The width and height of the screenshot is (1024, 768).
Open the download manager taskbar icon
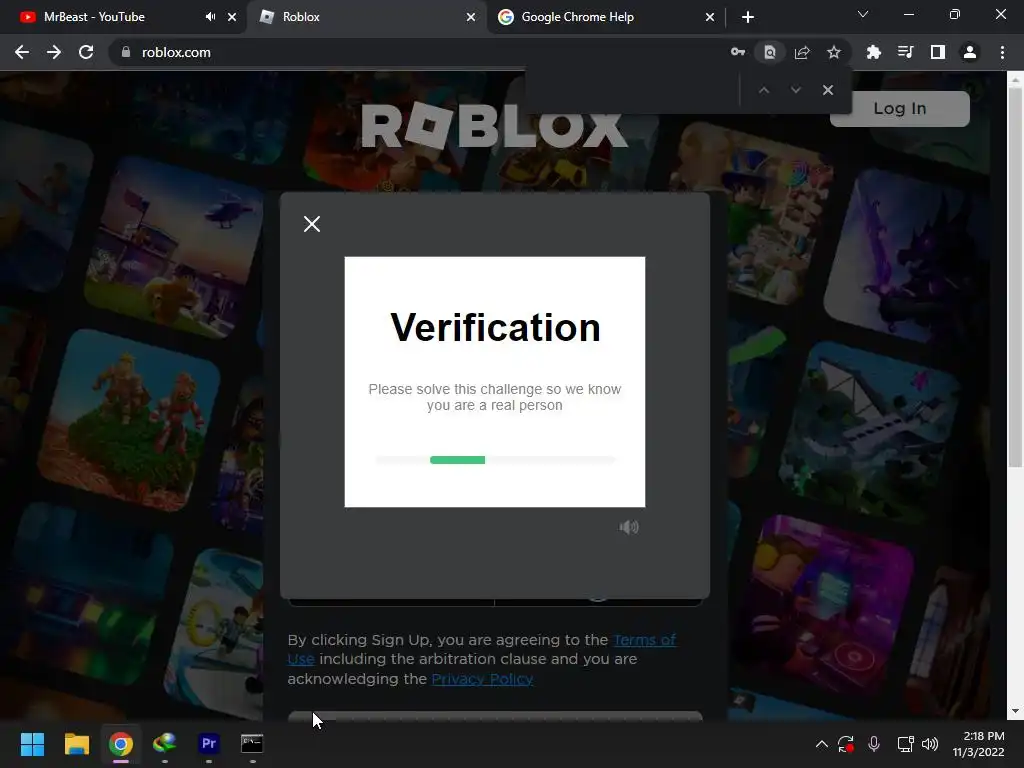click(165, 744)
